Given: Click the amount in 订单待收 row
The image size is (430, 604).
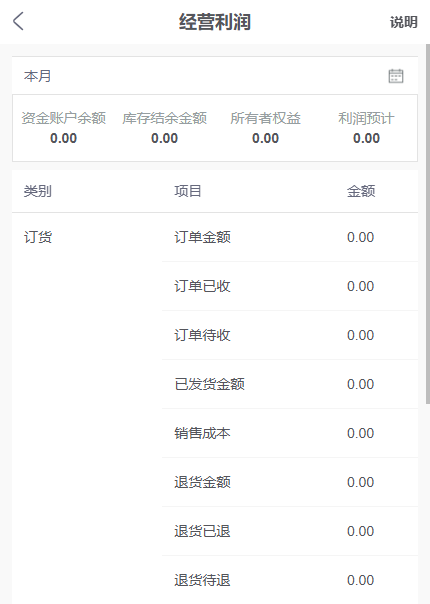Looking at the screenshot, I should [361, 335].
